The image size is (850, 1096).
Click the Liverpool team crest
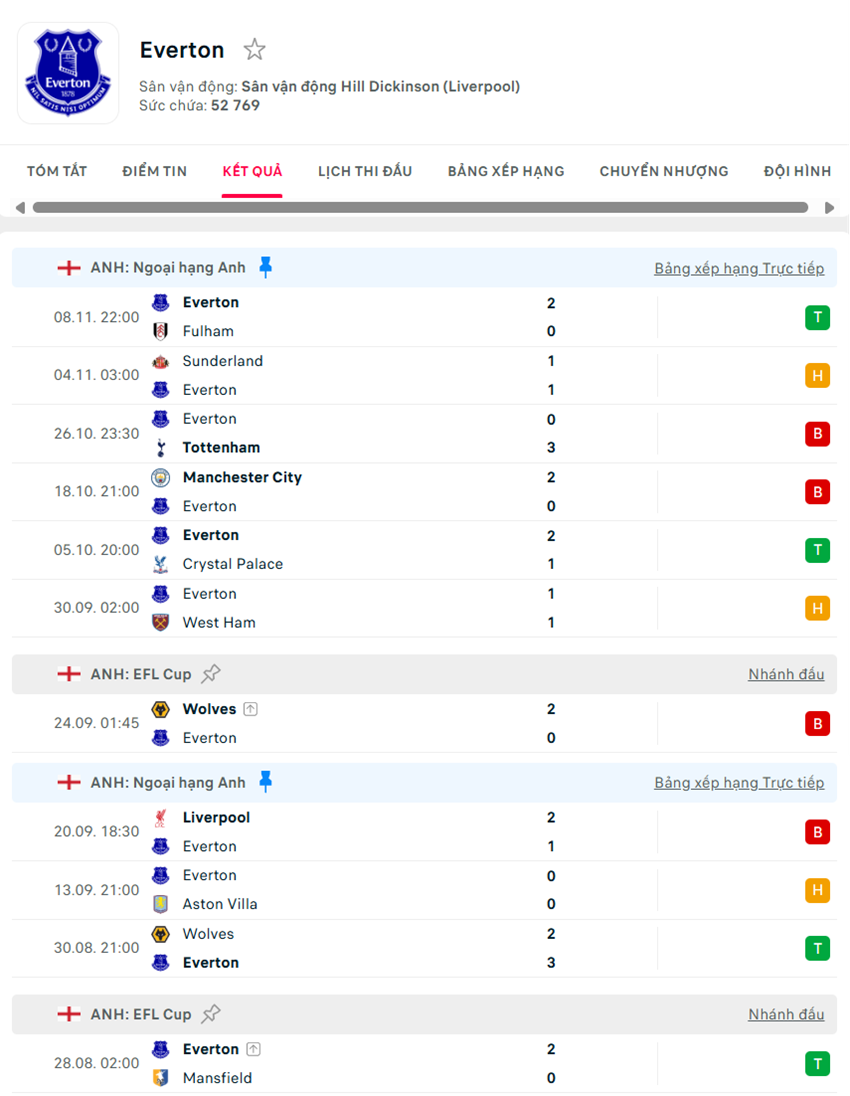pos(160,818)
